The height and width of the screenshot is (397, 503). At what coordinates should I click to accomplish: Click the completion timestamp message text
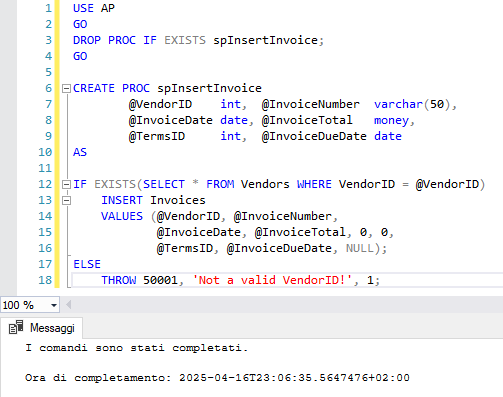click(x=217, y=378)
